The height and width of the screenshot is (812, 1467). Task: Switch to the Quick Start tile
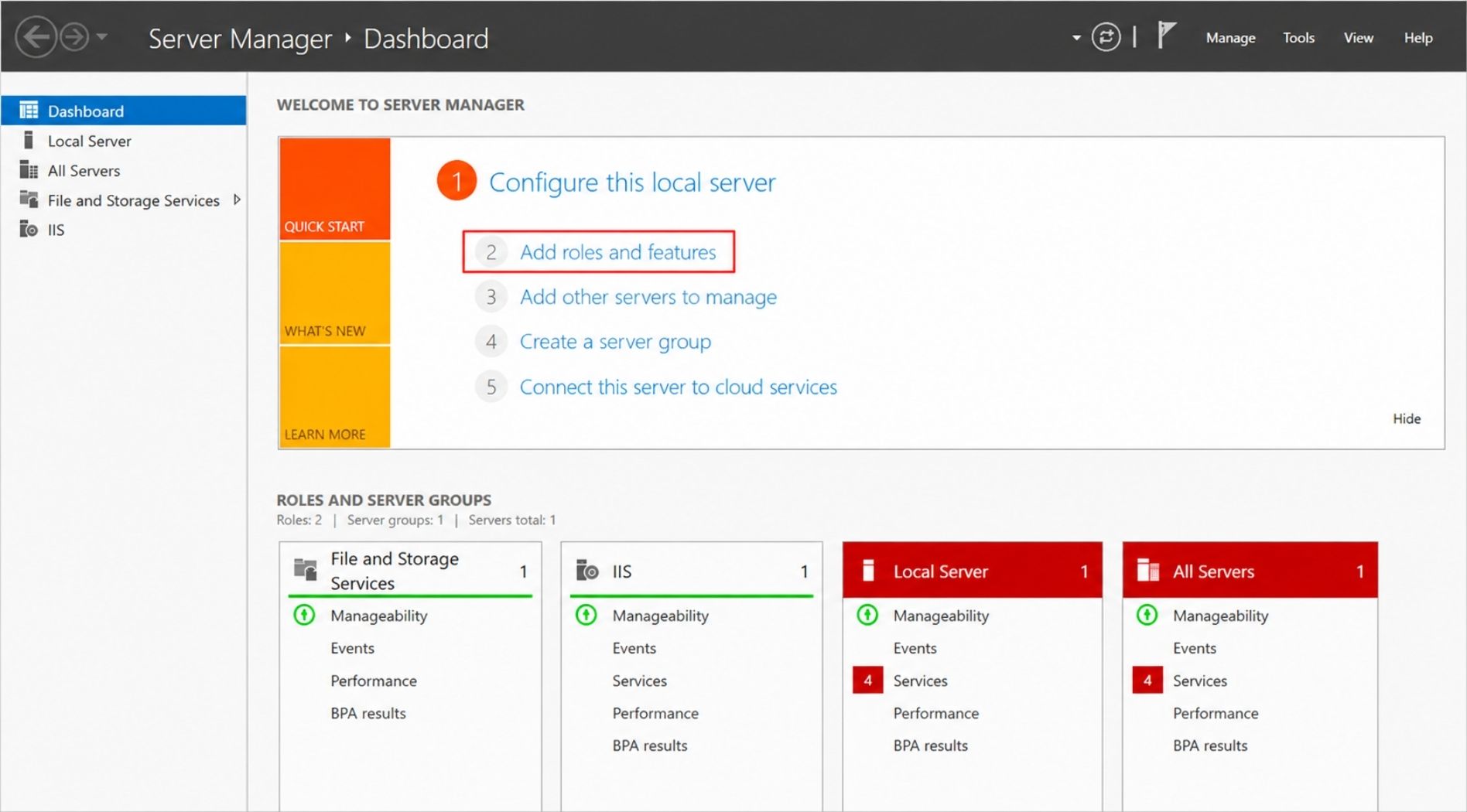(x=334, y=189)
